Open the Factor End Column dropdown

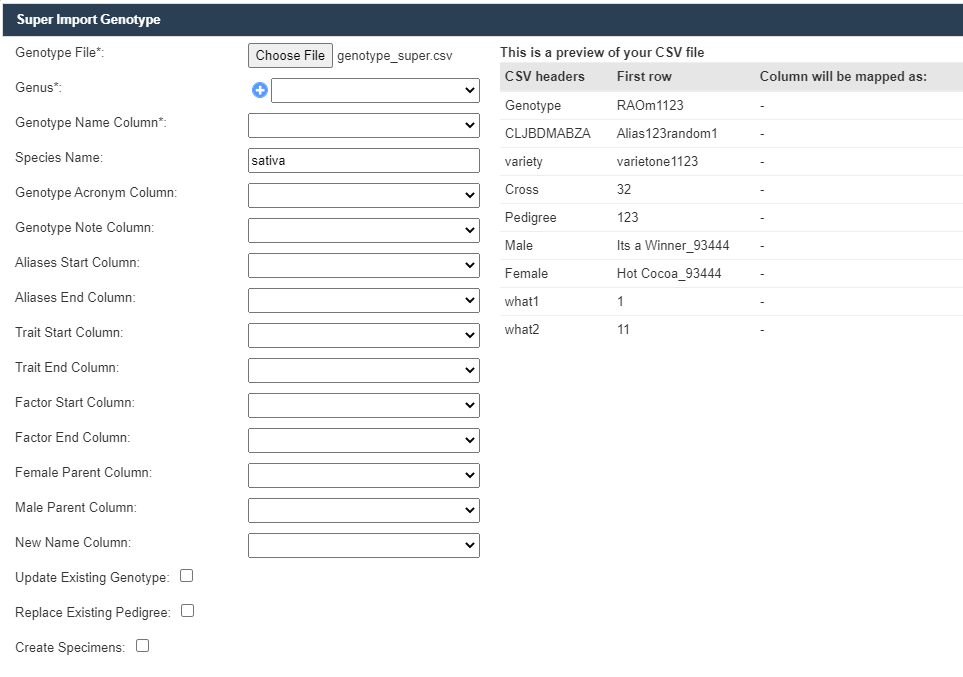click(364, 441)
